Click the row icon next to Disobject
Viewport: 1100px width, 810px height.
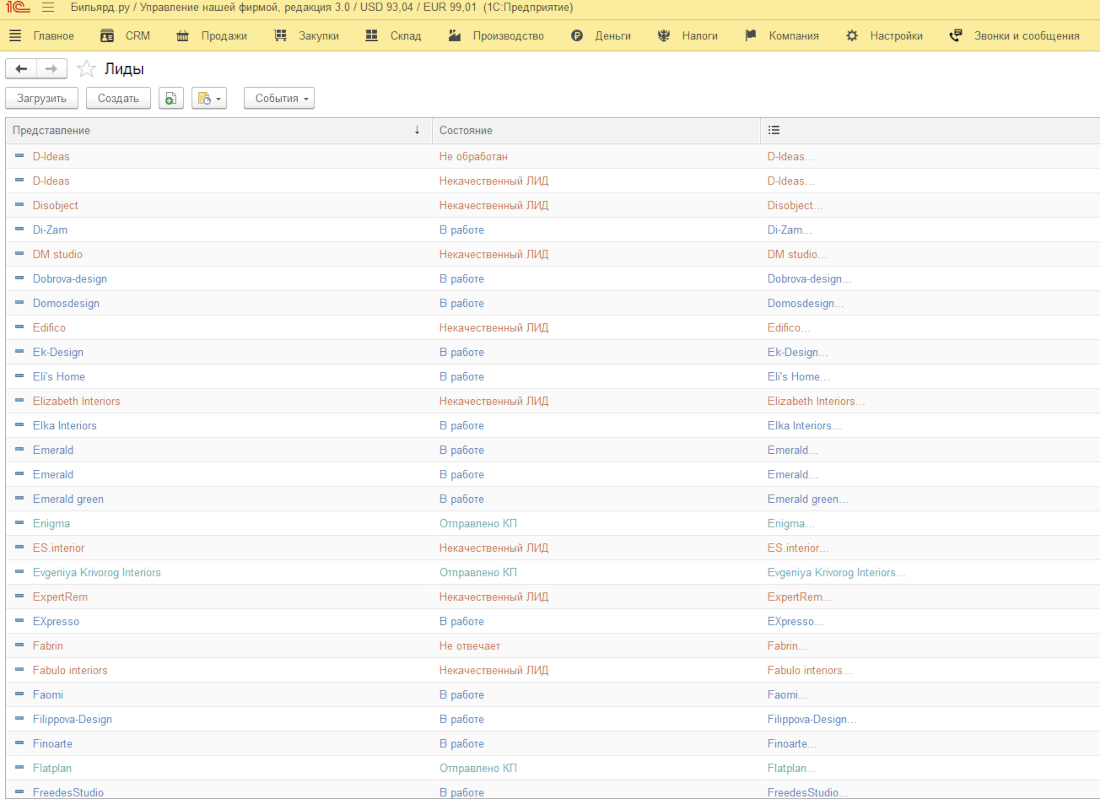tap(19, 205)
